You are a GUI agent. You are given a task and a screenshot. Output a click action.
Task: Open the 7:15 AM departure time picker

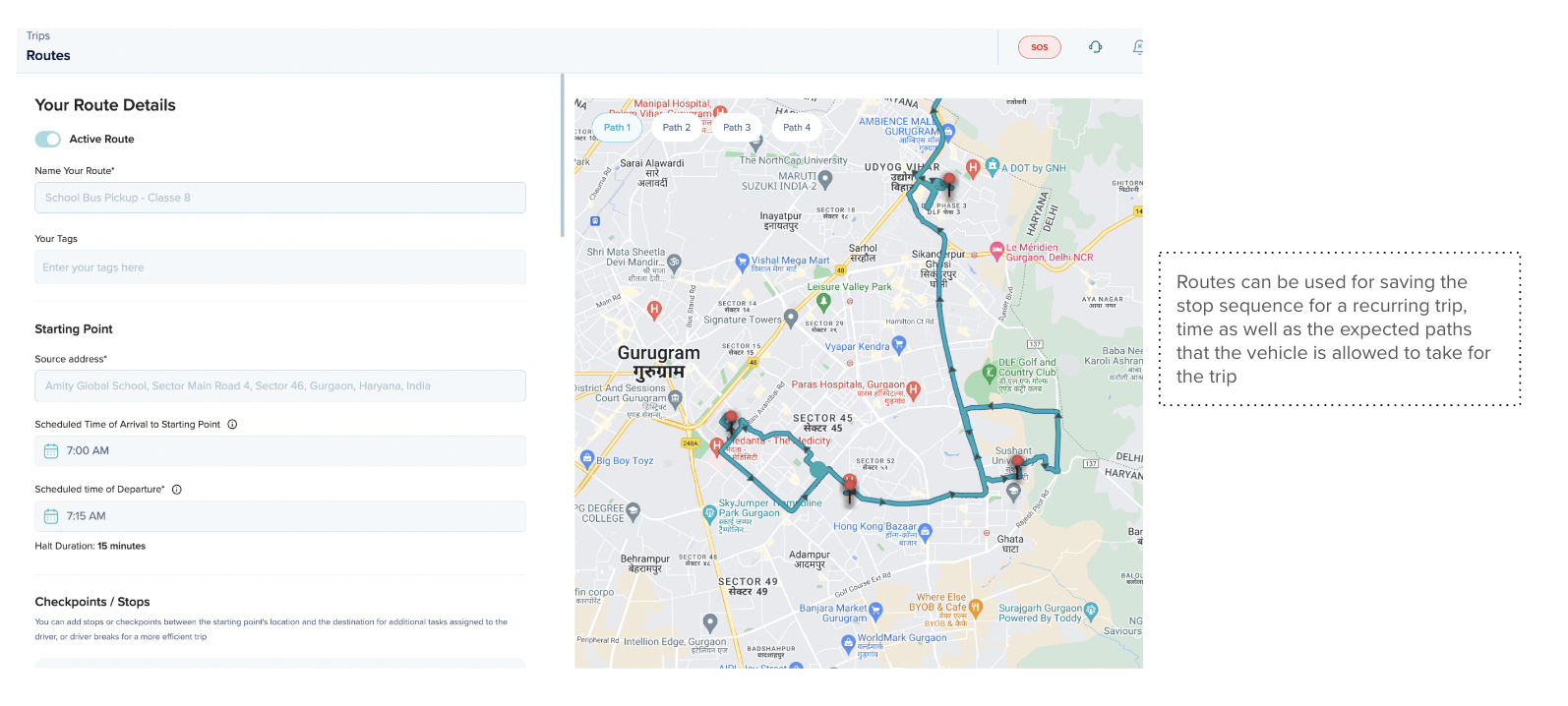280,516
